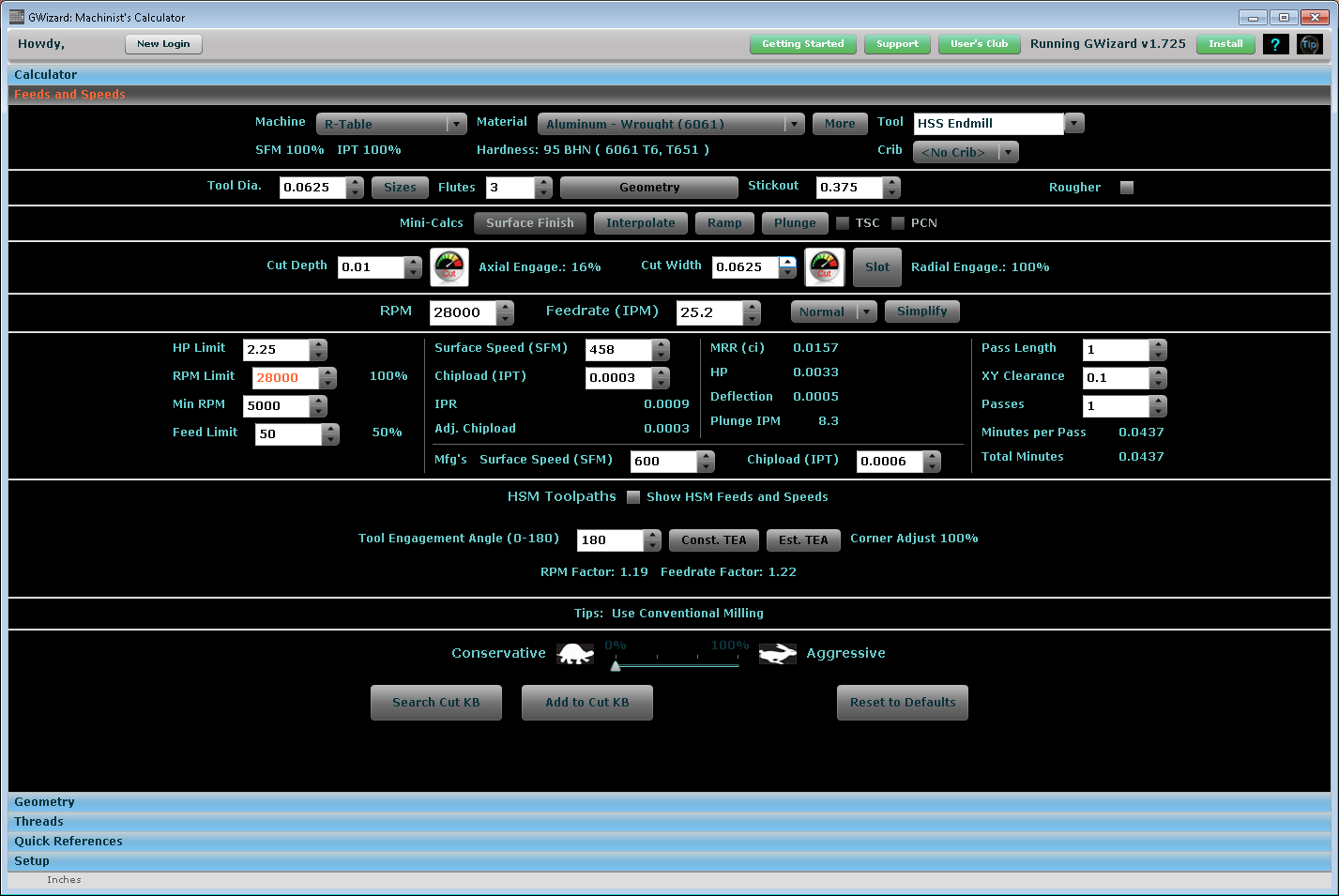This screenshot has width=1339, height=896.
Task: Click the Aggressive hare icon
Action: (x=777, y=654)
